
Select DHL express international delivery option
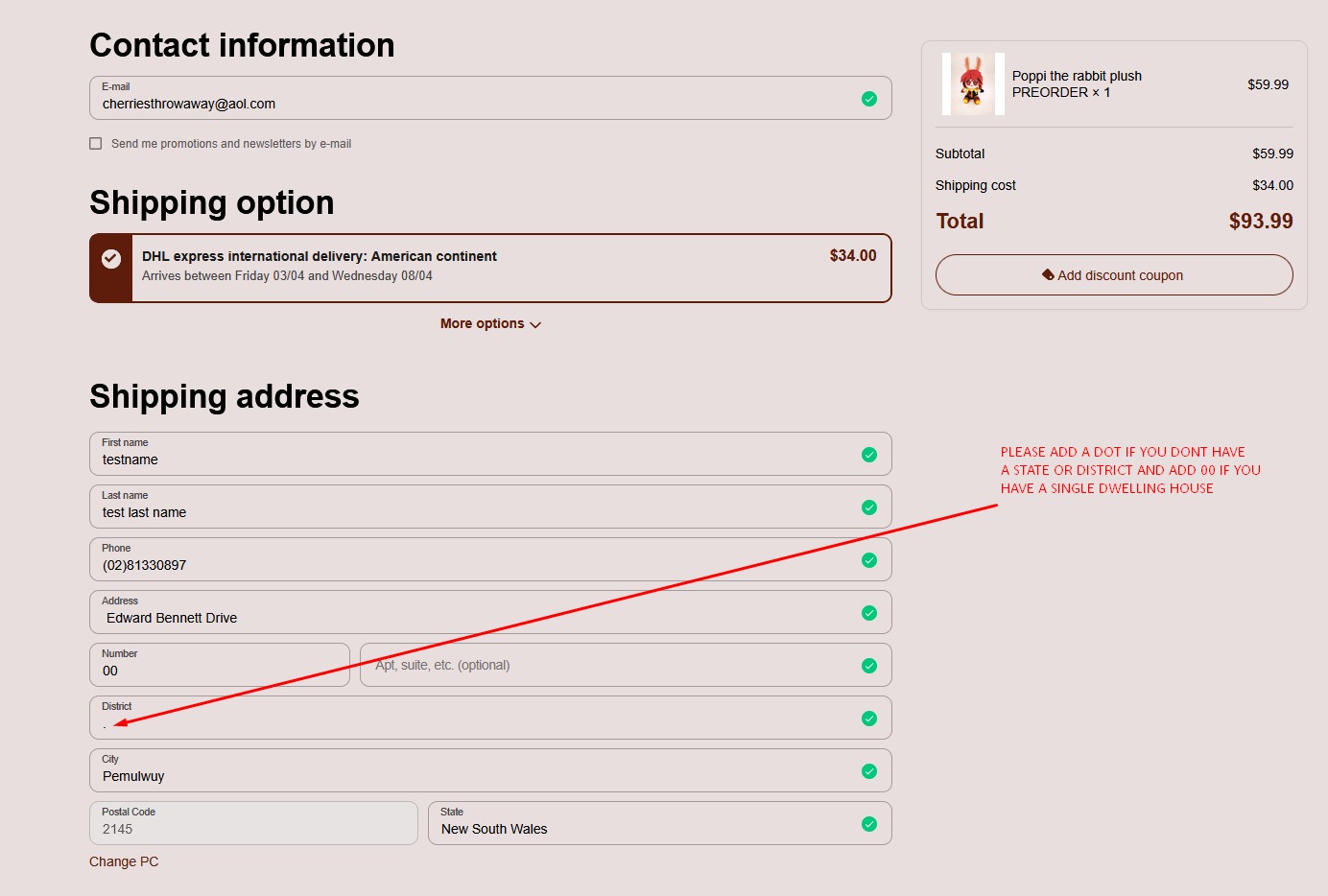pos(490,268)
